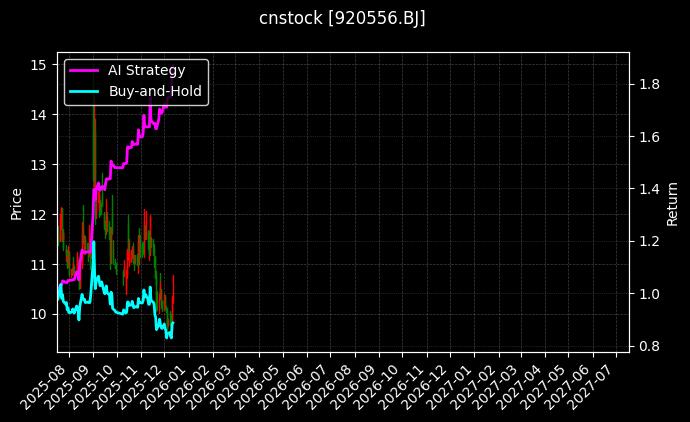Click the 15 tick on the Price axis

point(39,65)
